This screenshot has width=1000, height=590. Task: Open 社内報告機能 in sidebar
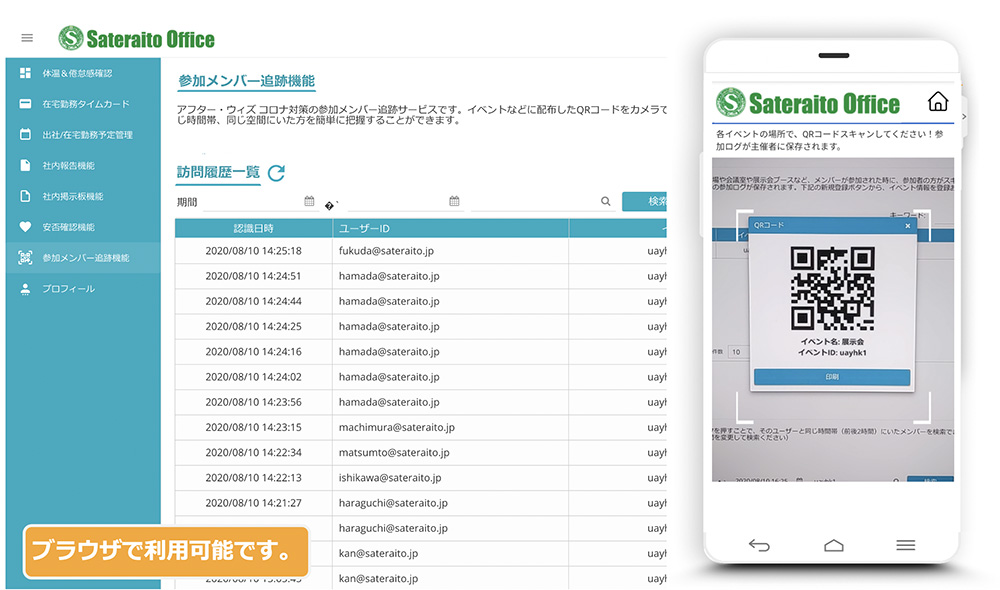coord(84,165)
